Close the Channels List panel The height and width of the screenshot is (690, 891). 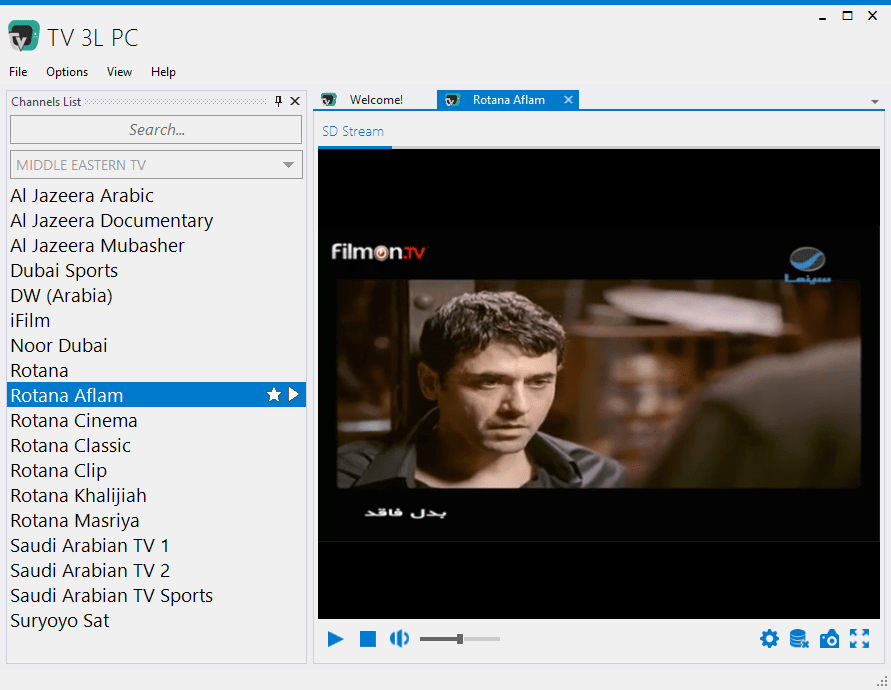[x=295, y=101]
